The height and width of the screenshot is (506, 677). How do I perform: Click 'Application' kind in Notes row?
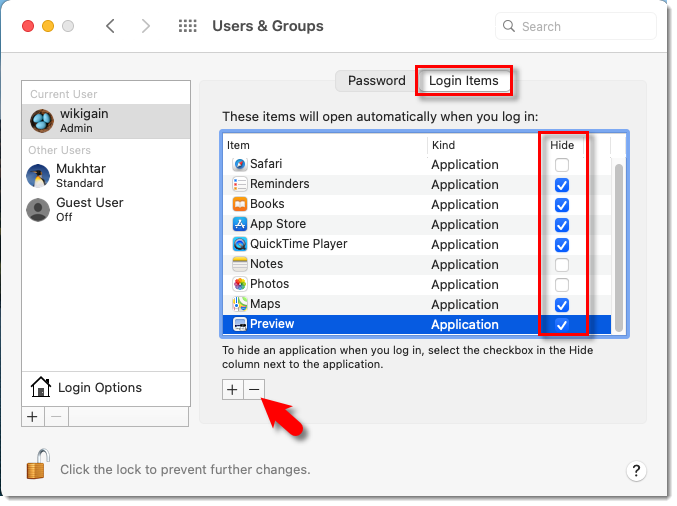pos(465,265)
